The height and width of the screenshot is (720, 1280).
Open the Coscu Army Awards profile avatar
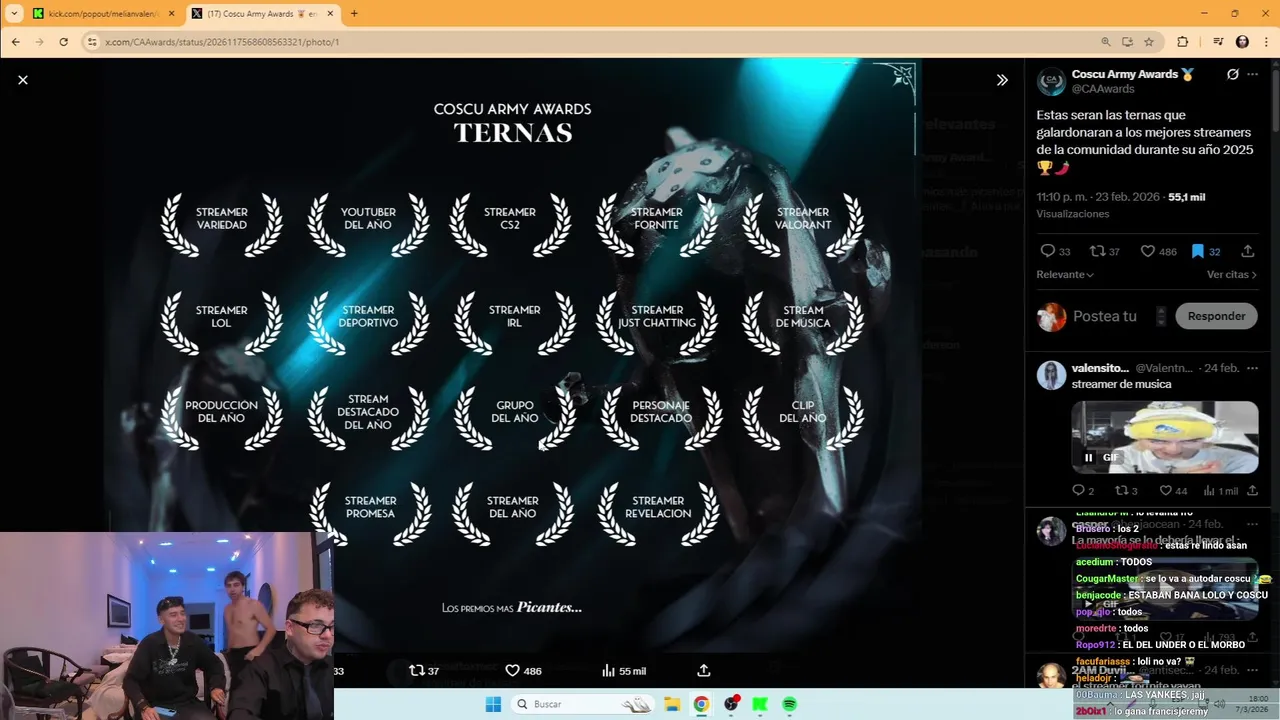coord(1051,82)
